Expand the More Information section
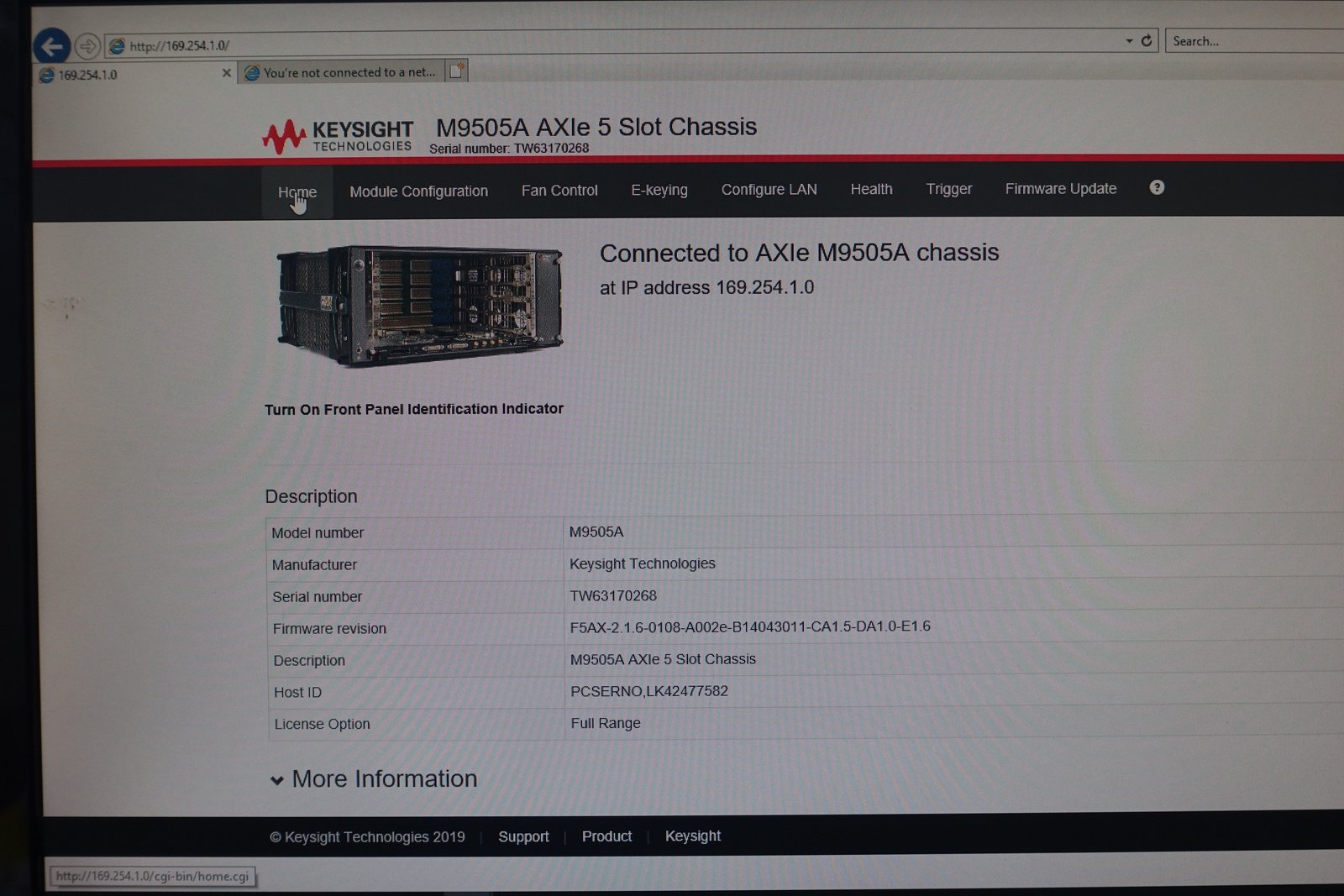Screen dimensions: 1344x896 pyautogui.click(x=374, y=778)
